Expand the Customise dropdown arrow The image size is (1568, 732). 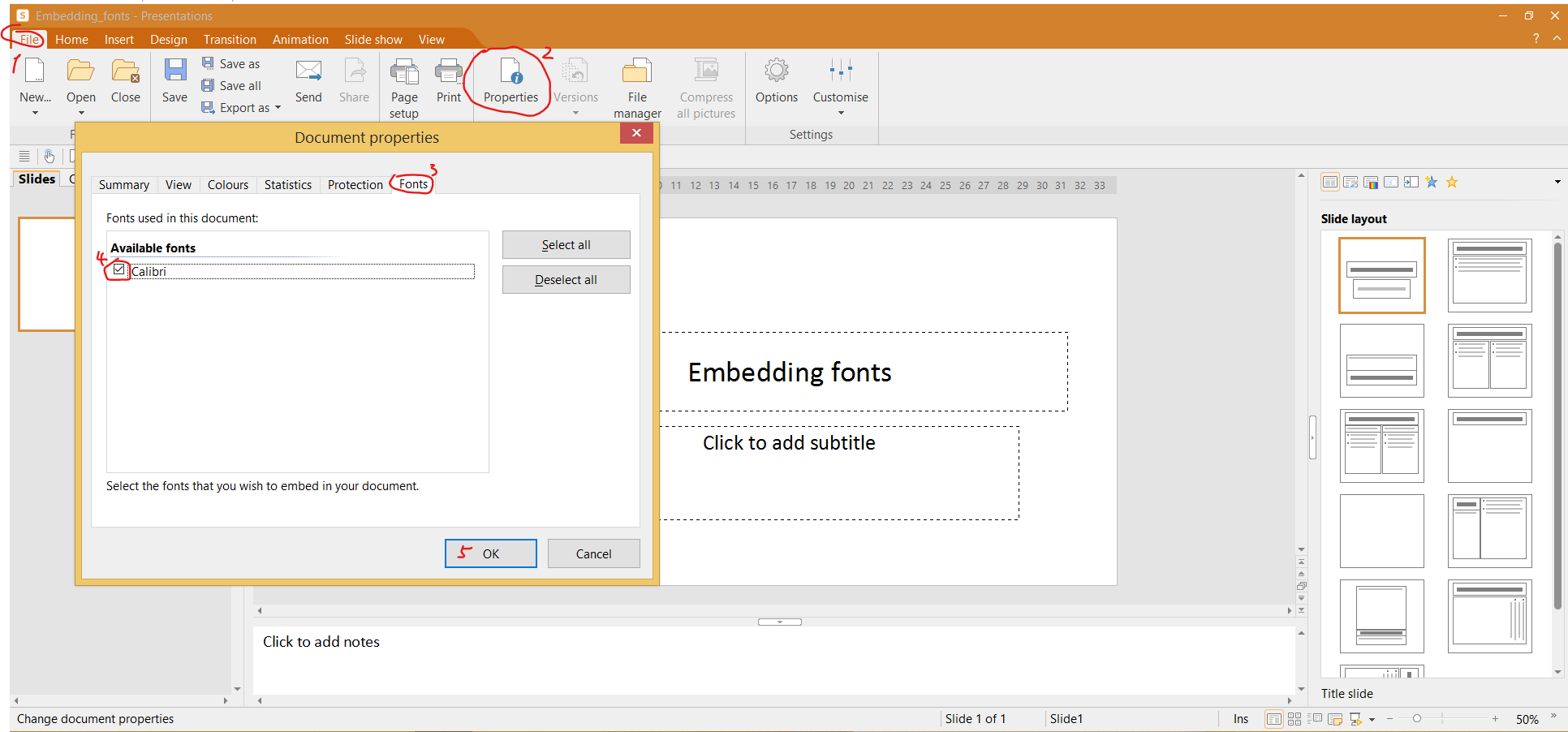point(841,113)
